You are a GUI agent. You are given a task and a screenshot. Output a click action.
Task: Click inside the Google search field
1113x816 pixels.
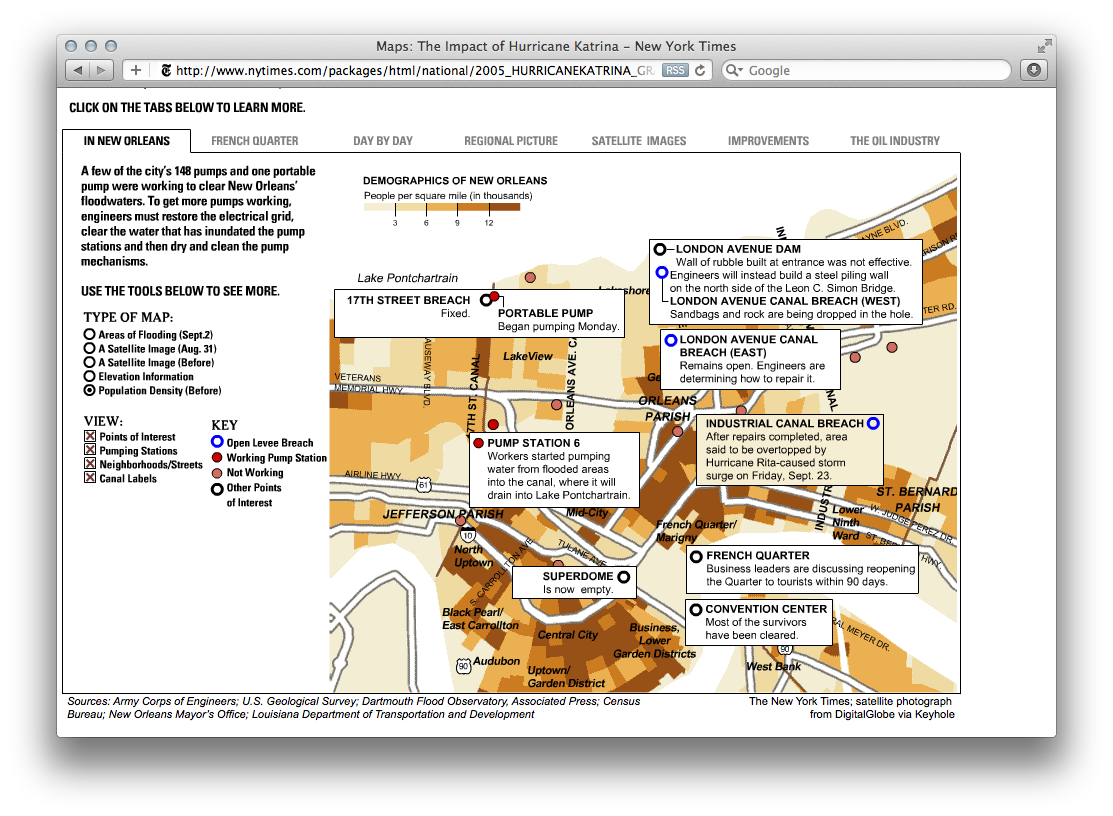click(x=870, y=70)
